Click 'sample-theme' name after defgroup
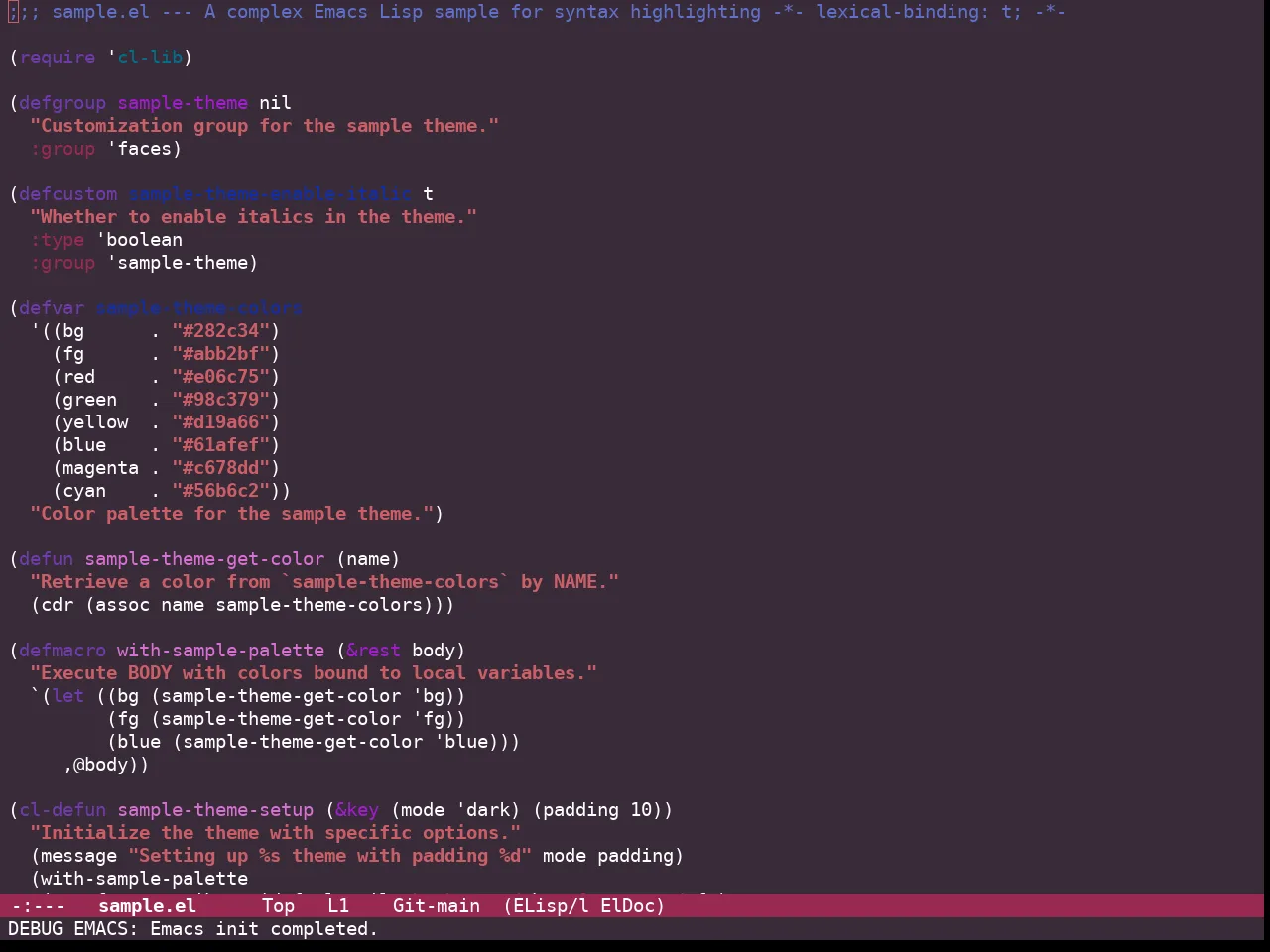The image size is (1270, 952). pyautogui.click(x=183, y=103)
